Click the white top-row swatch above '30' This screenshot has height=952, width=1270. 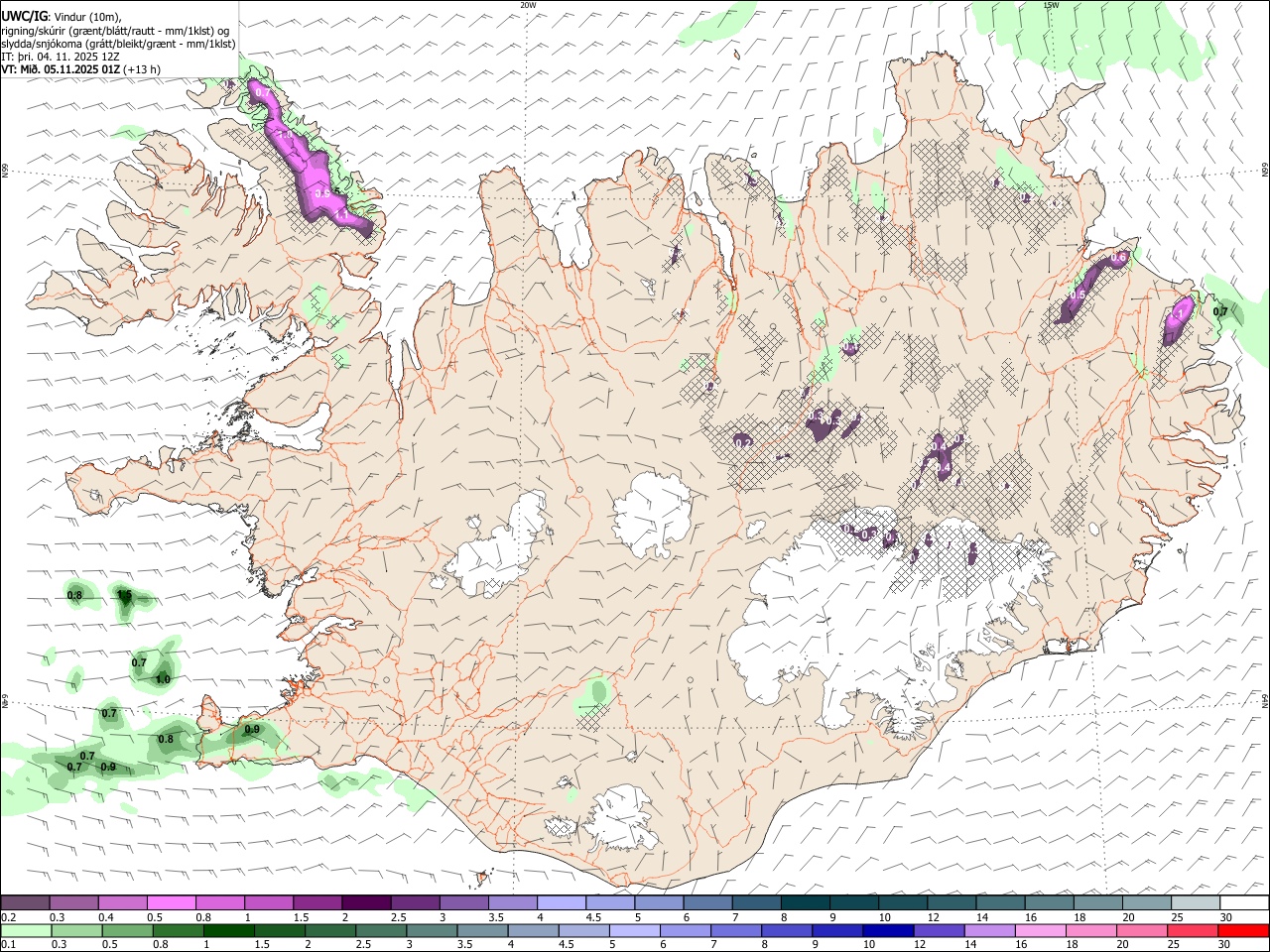click(1243, 902)
